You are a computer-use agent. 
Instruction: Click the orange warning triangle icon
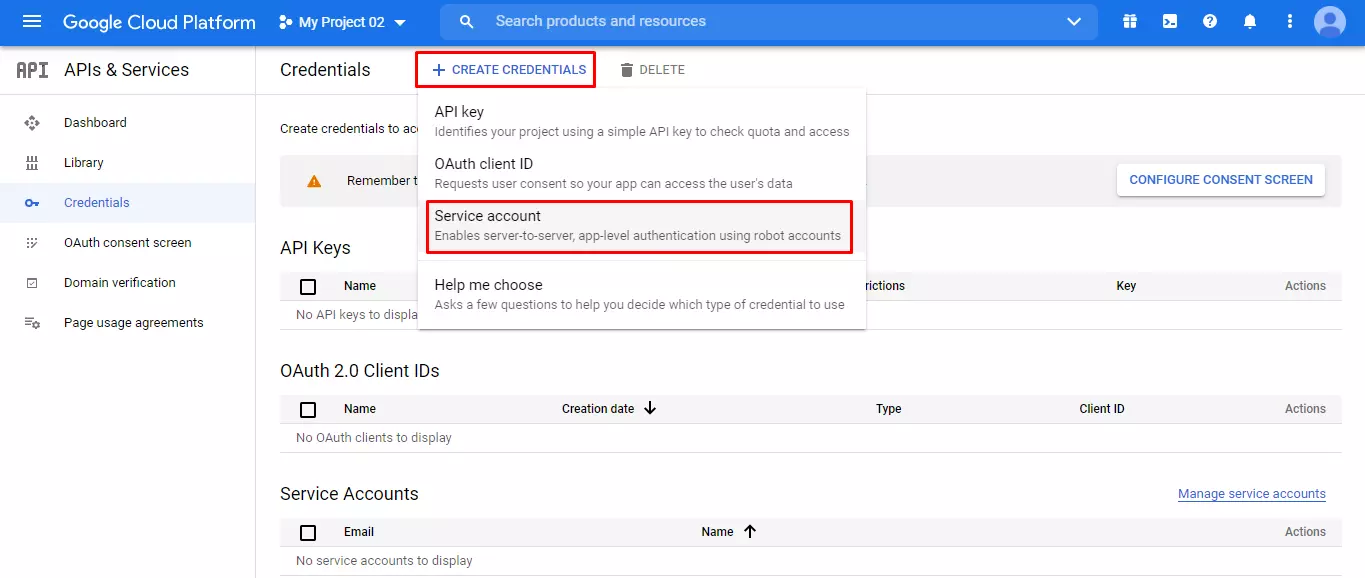314,181
